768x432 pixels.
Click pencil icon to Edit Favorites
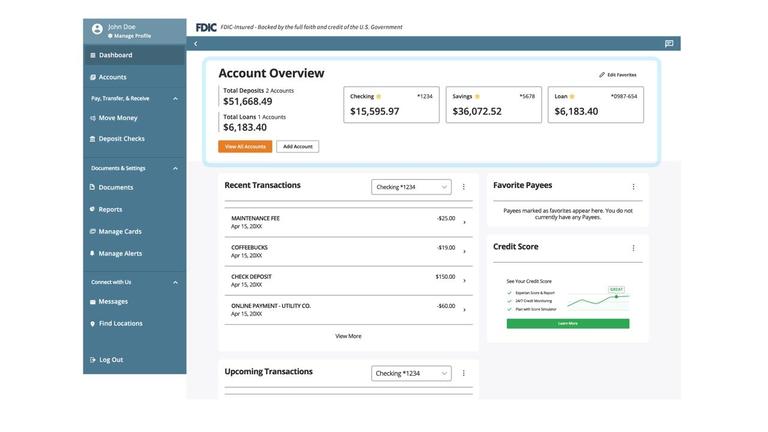pyautogui.click(x=602, y=75)
